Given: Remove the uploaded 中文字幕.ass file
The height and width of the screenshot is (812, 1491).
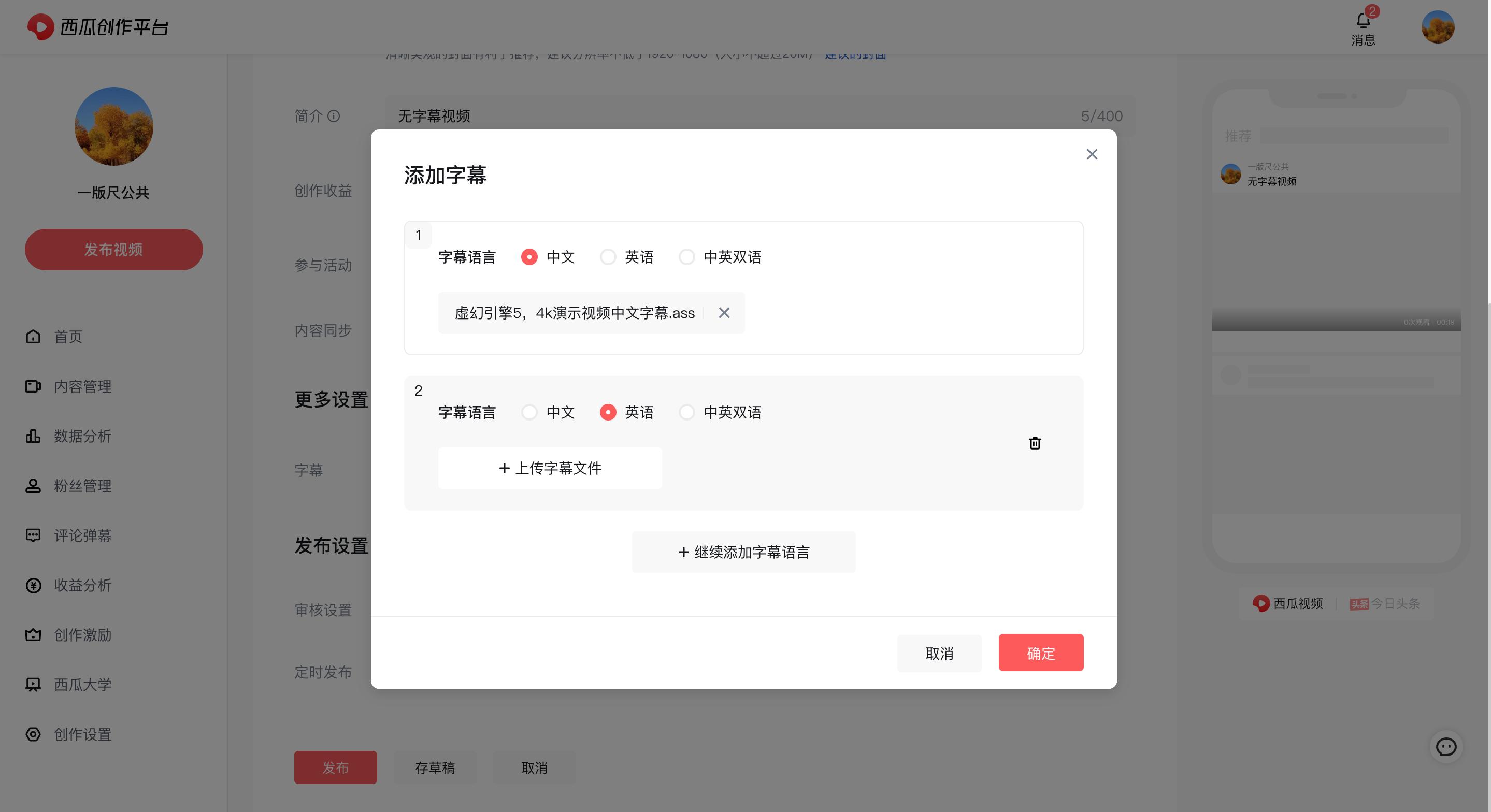Looking at the screenshot, I should click(724, 313).
